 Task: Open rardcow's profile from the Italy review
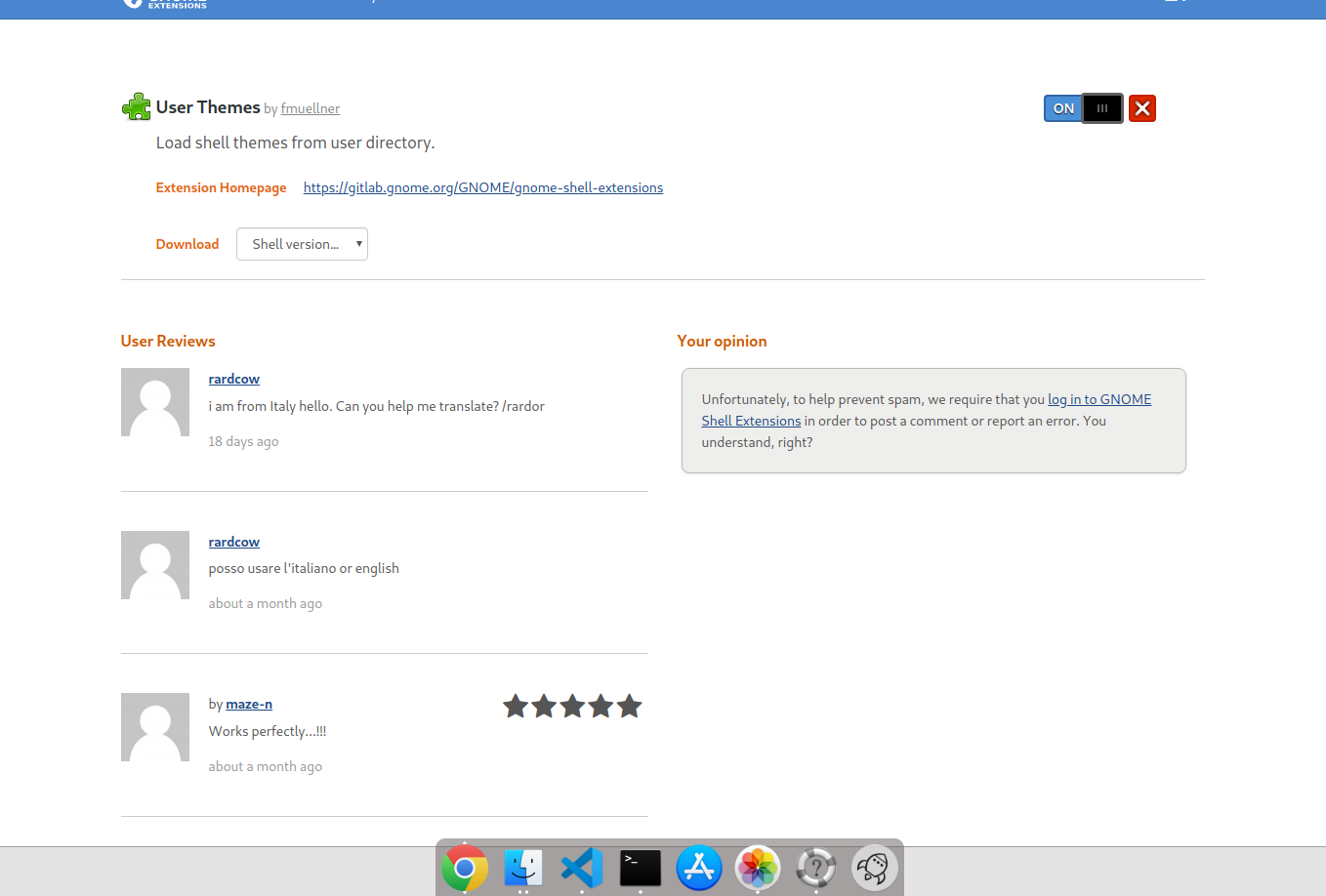tap(234, 379)
